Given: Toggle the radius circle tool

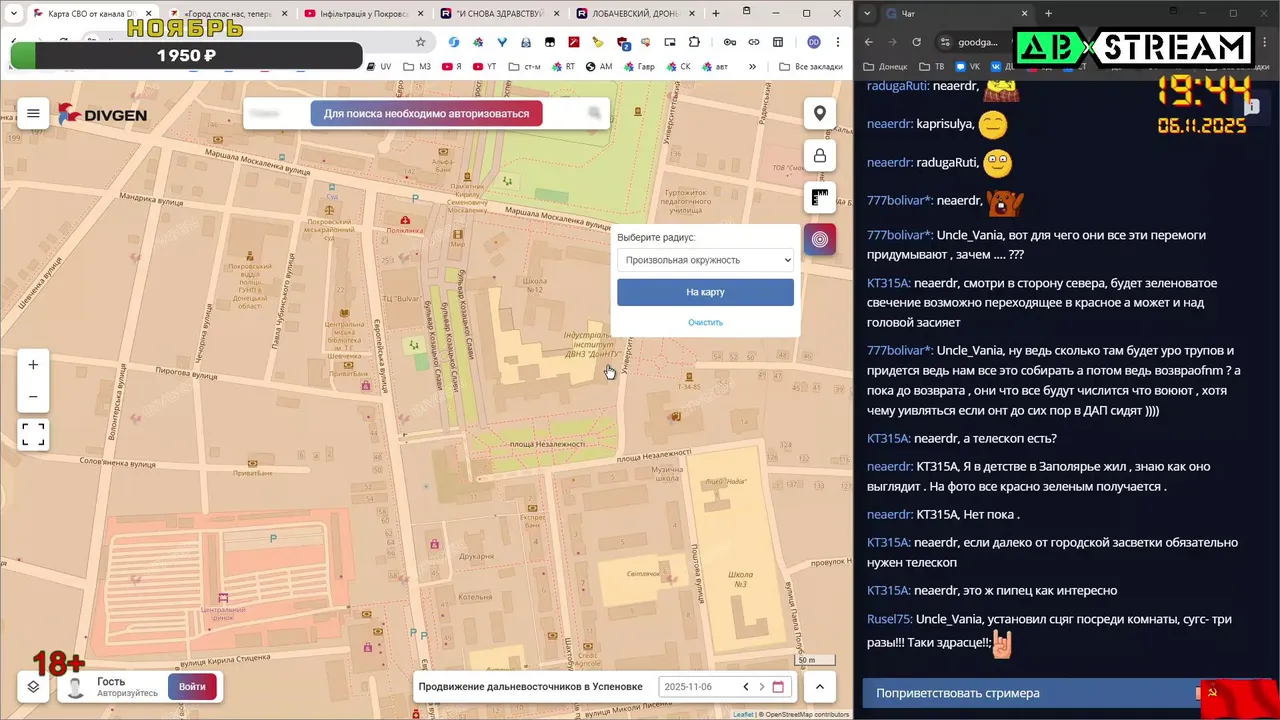Looking at the screenshot, I should (x=820, y=239).
